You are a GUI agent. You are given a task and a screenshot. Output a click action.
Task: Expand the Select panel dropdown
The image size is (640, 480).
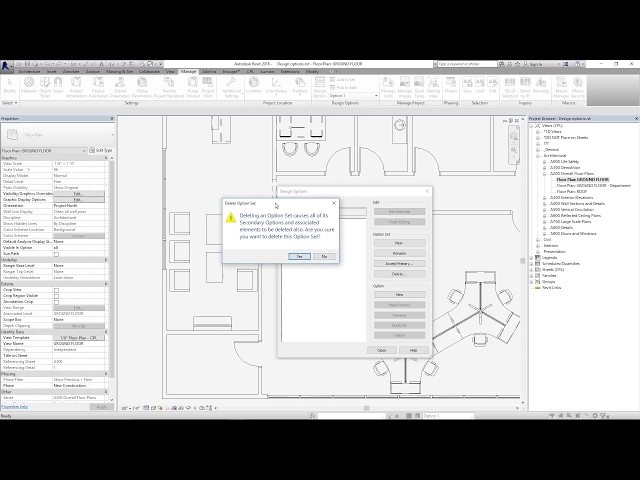10,103
